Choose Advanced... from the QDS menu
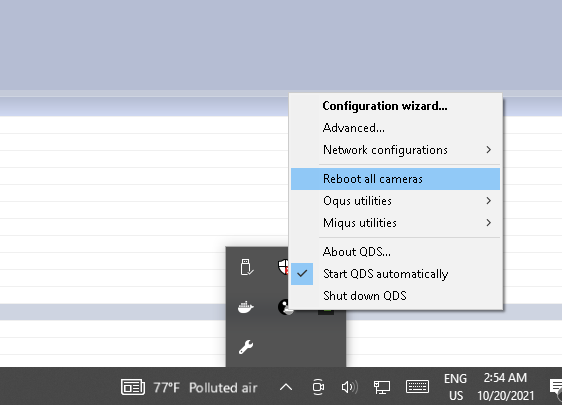The width and height of the screenshot is (562, 405). coord(395,128)
